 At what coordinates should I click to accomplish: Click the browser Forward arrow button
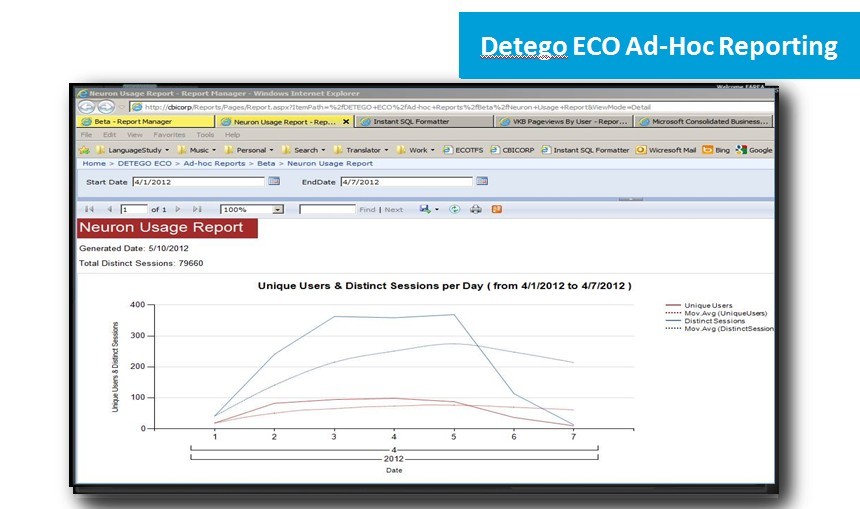(106, 107)
